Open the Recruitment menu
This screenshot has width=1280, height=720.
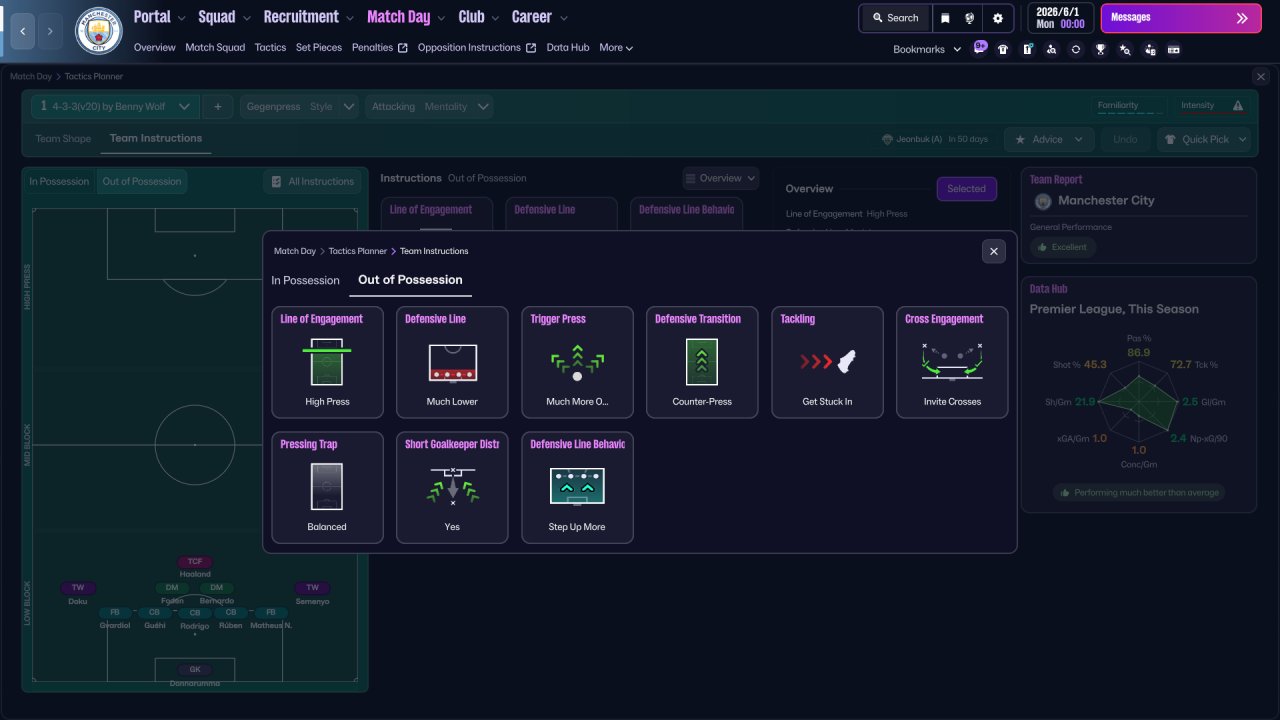[309, 17]
